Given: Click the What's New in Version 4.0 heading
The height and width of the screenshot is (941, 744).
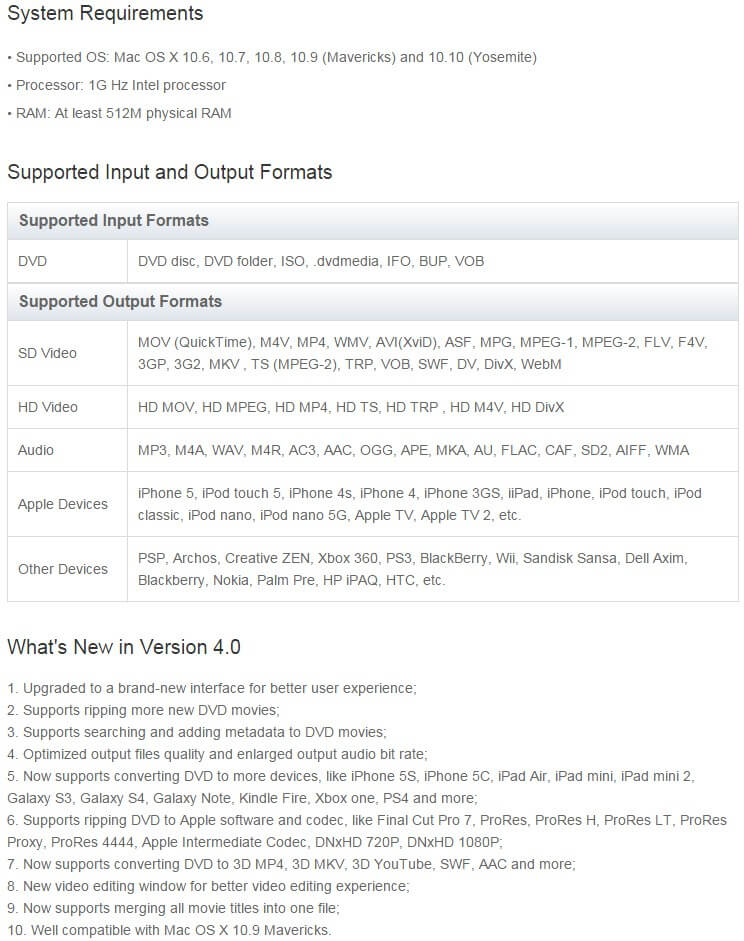Looking at the screenshot, I should 124,647.
